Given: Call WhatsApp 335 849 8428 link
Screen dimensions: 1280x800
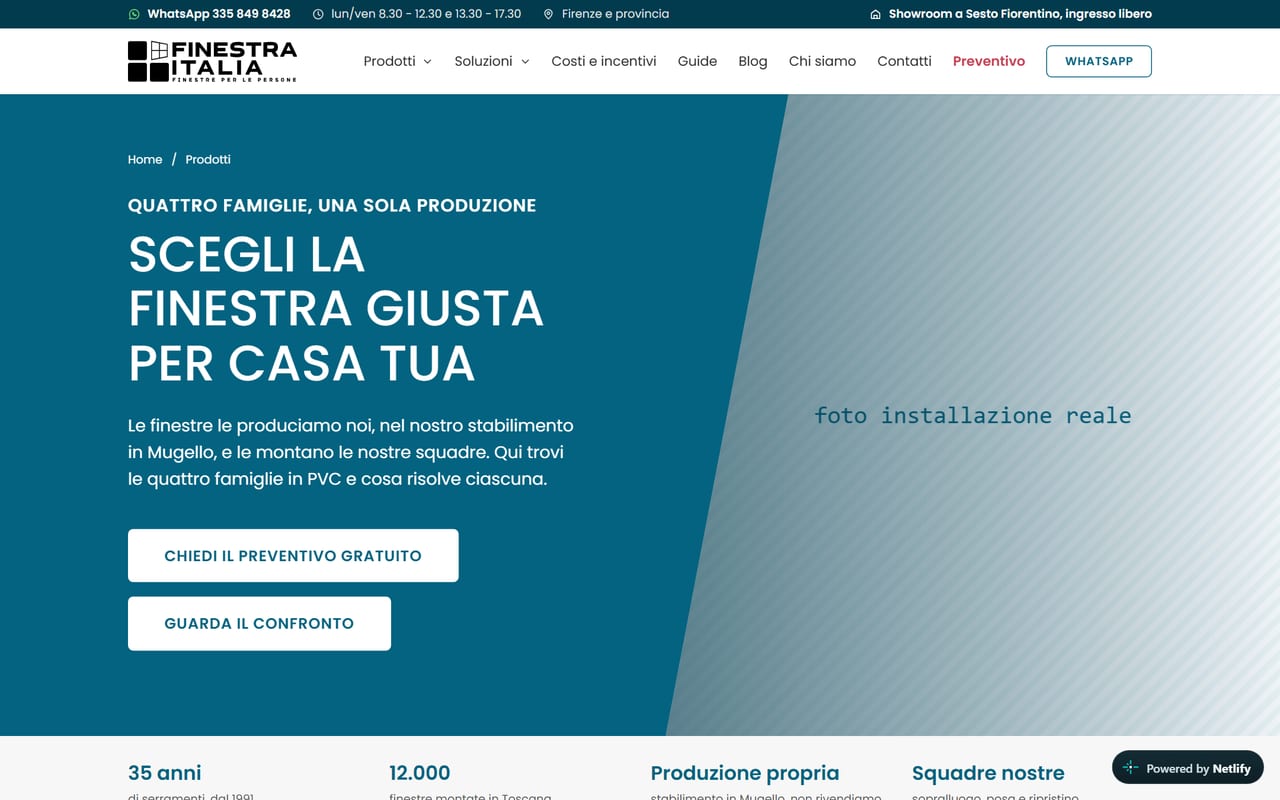Looking at the screenshot, I should (219, 14).
